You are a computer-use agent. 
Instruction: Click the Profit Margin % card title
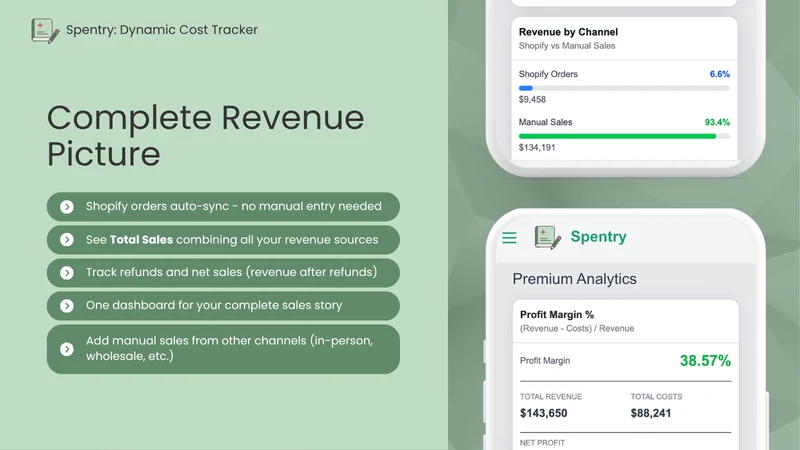tap(557, 315)
